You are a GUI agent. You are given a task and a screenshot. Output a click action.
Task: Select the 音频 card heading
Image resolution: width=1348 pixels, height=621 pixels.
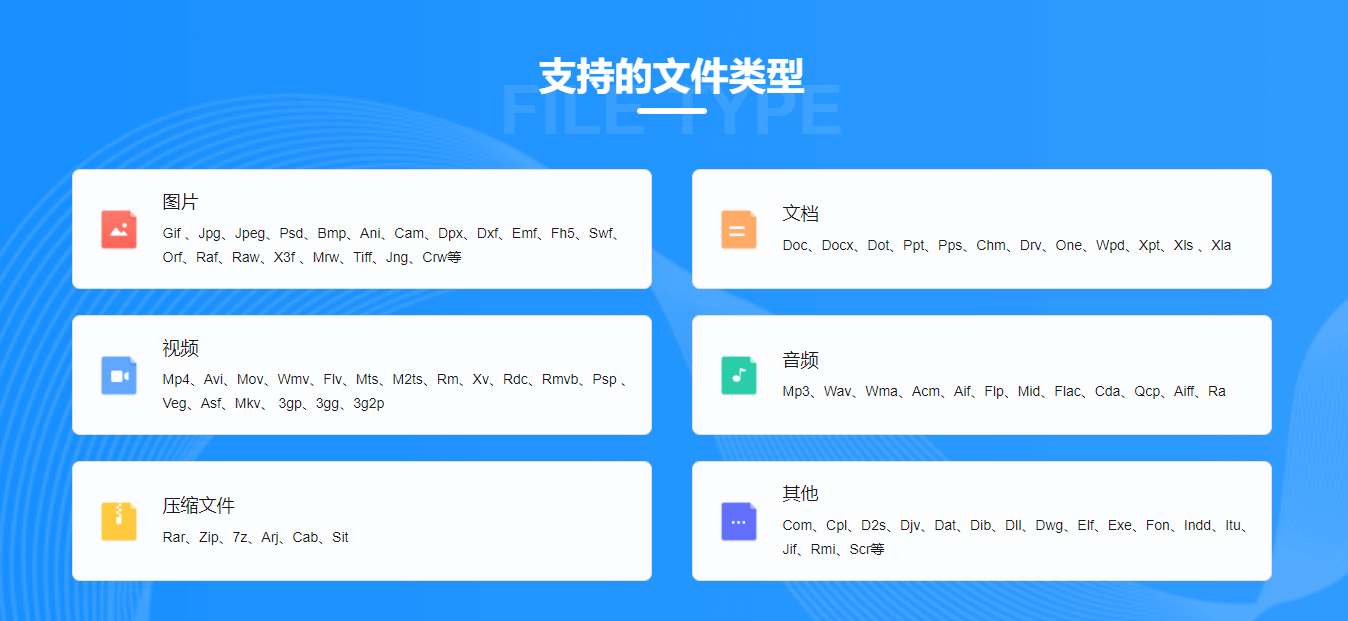click(x=800, y=360)
